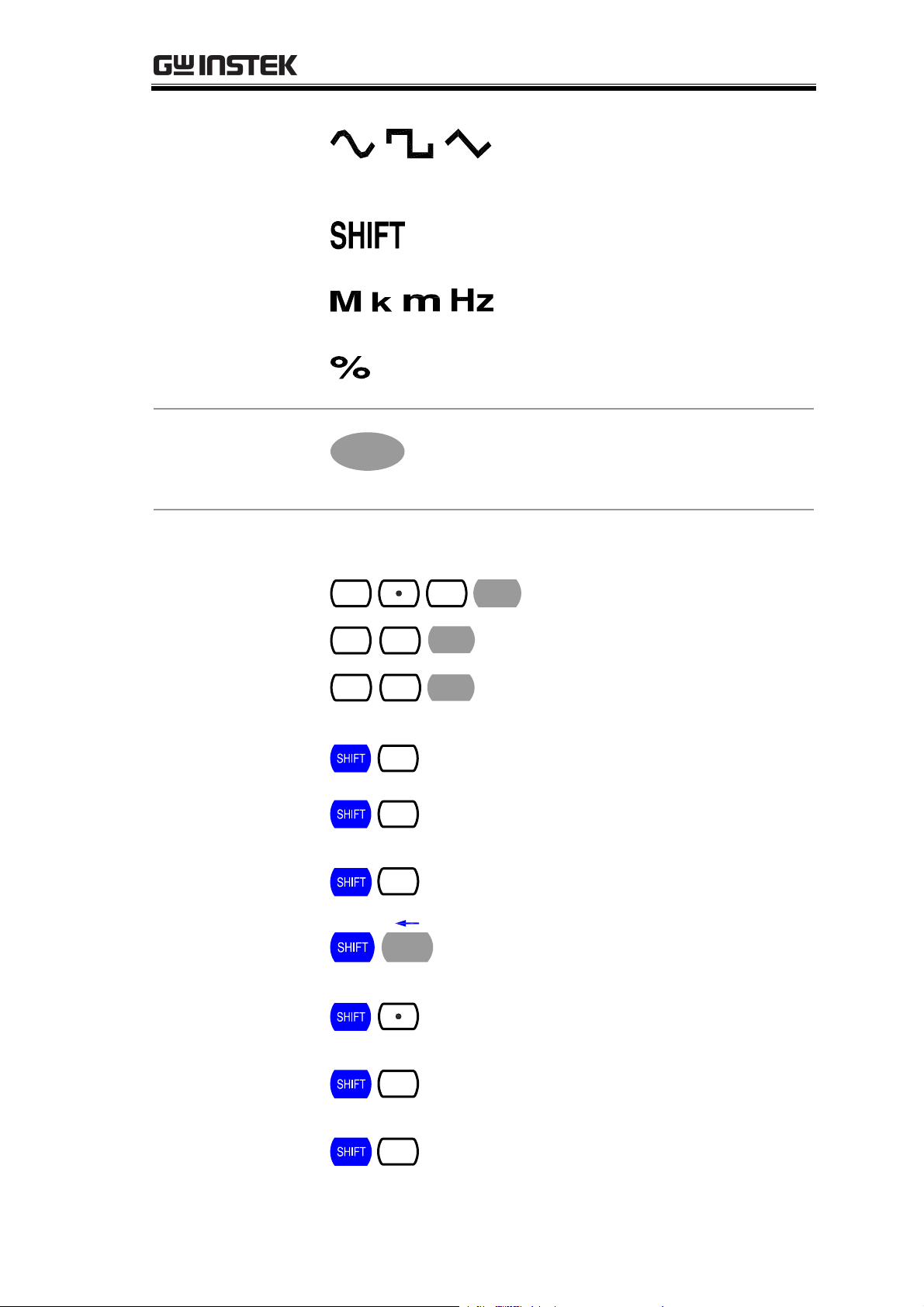The width and height of the screenshot is (924, 1307).
Task: Click SHIFT key beside the arrow-marked grey key
Action: tap(352, 948)
